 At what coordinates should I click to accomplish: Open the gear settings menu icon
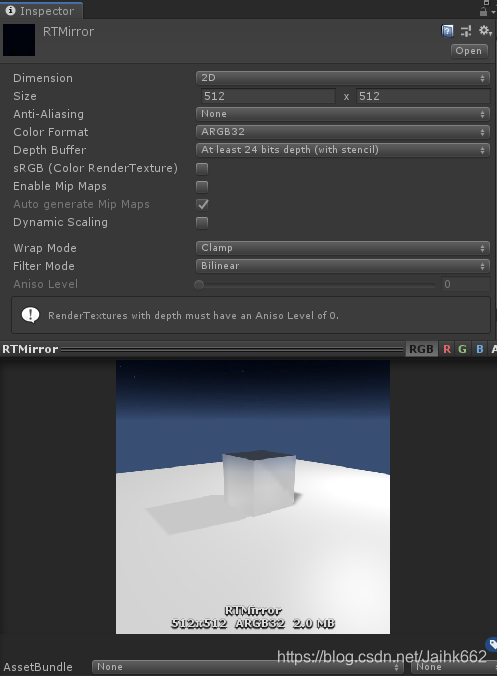click(485, 31)
